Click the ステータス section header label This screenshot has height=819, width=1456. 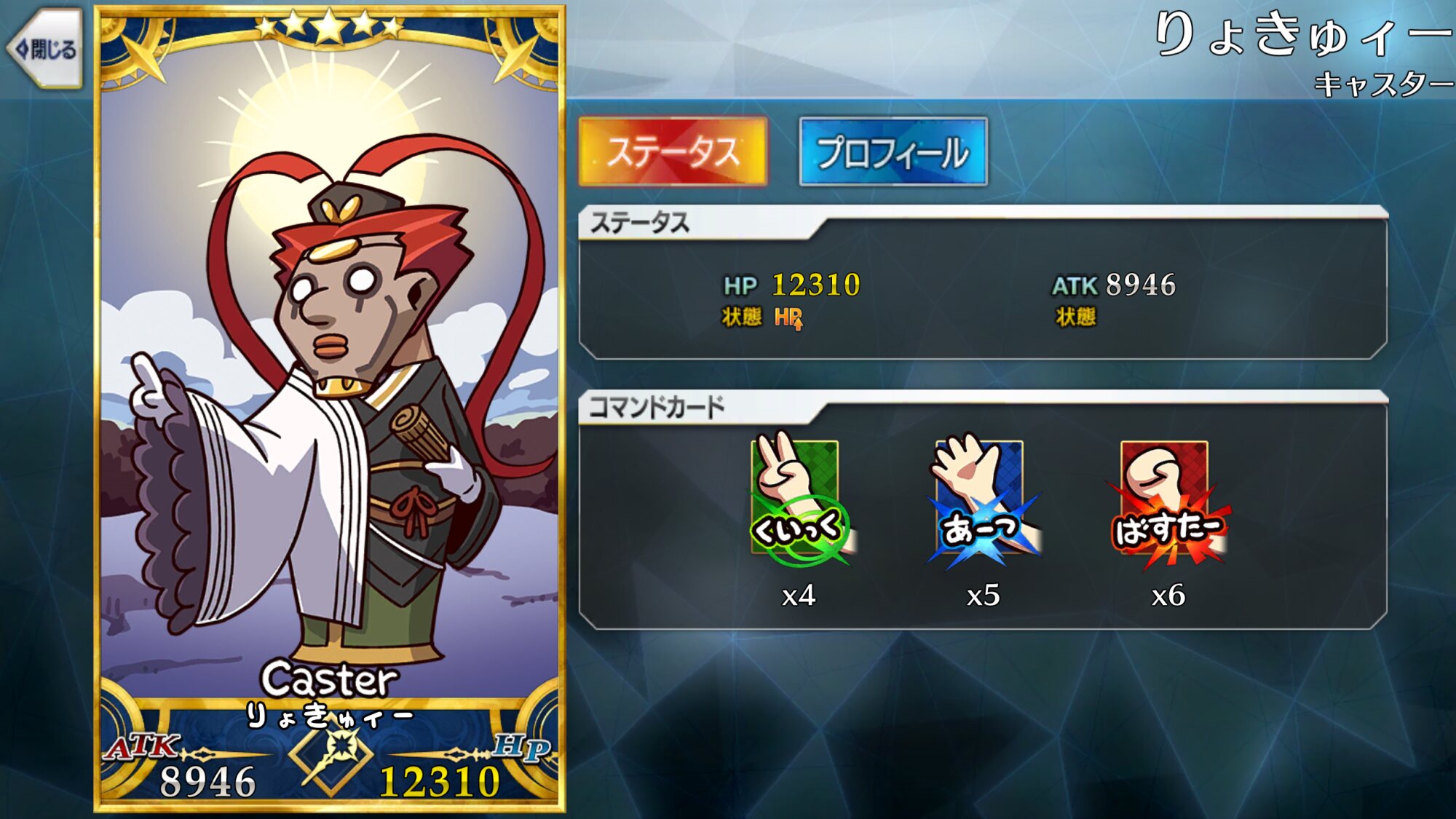[x=639, y=223]
